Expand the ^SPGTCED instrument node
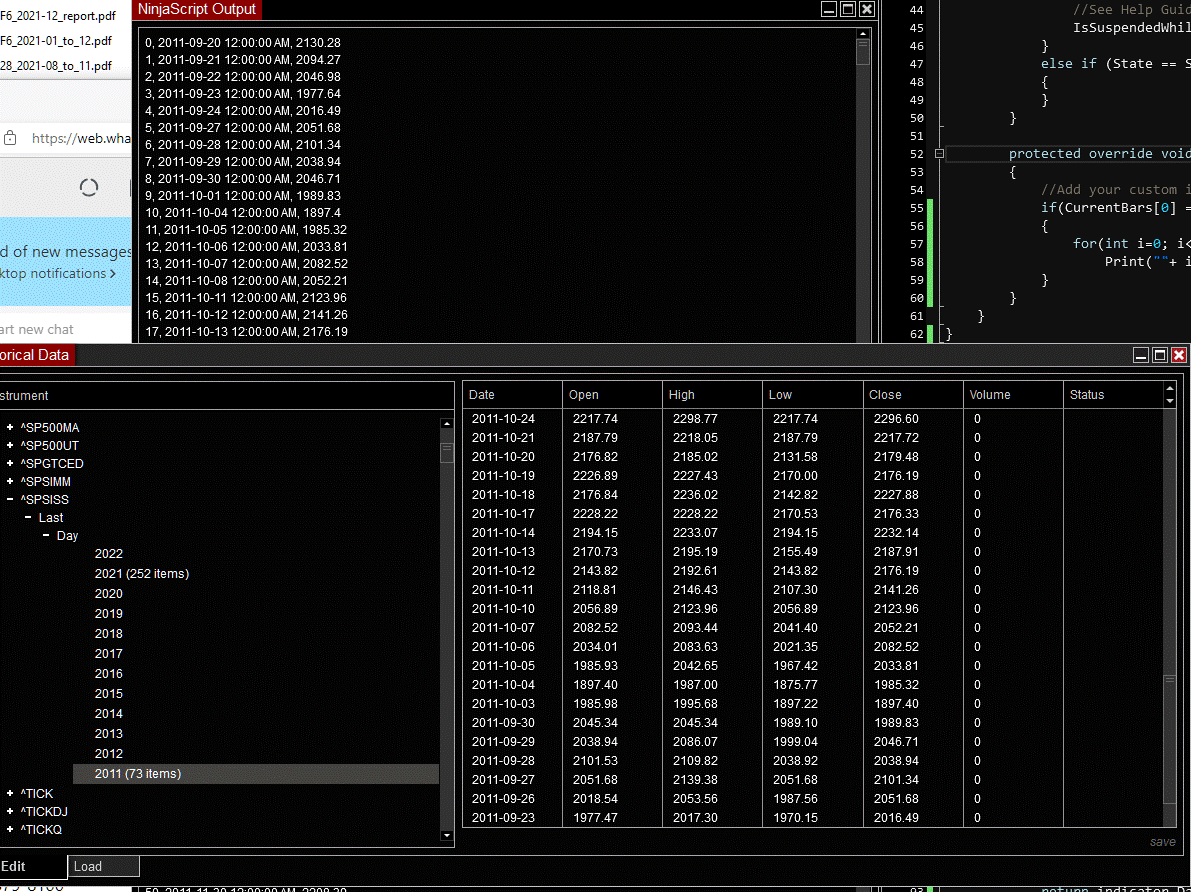The height and width of the screenshot is (892, 1191). (10, 463)
